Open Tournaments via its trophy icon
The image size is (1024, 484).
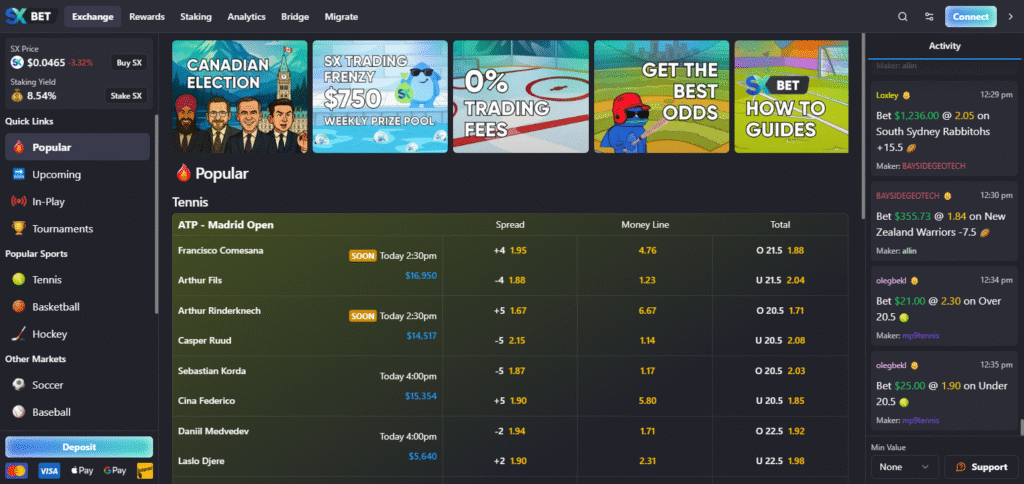tap(19, 229)
